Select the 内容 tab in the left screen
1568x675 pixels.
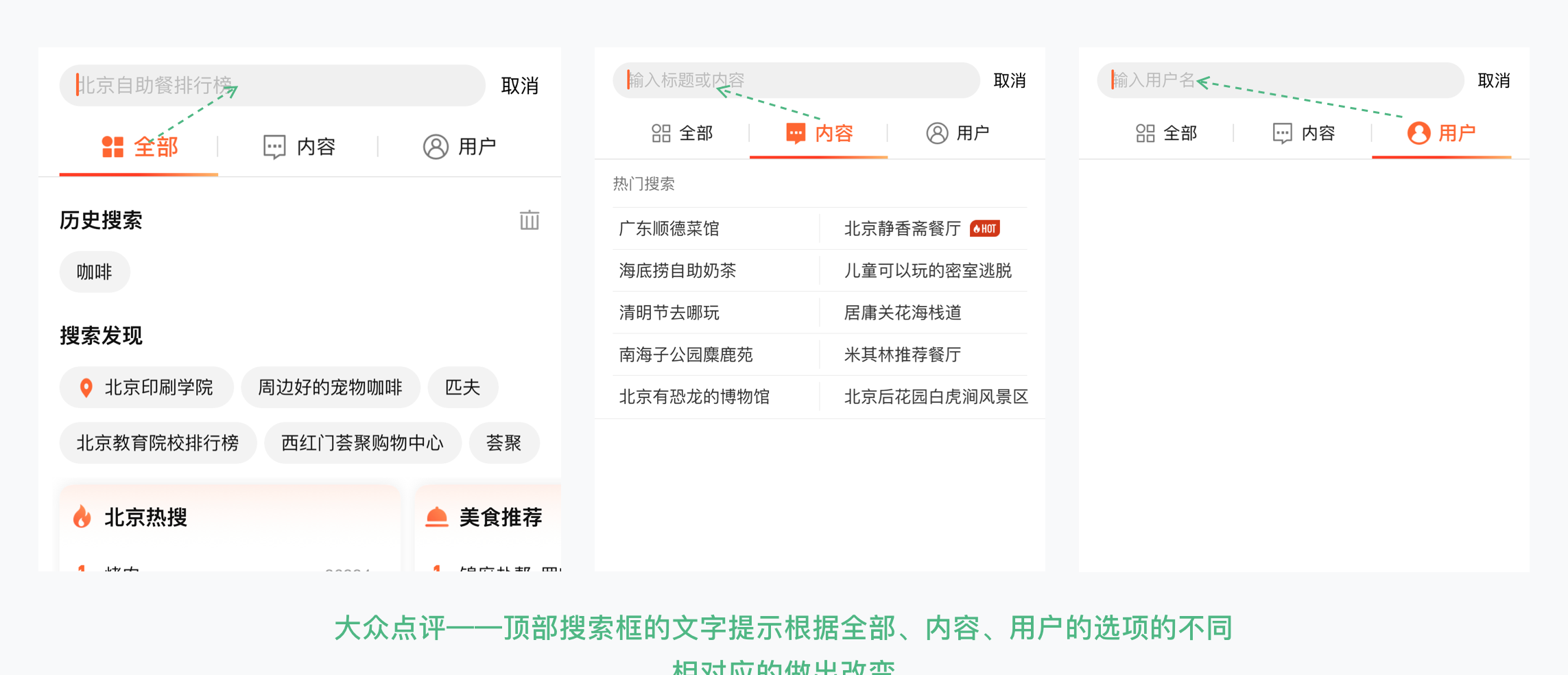[299, 146]
